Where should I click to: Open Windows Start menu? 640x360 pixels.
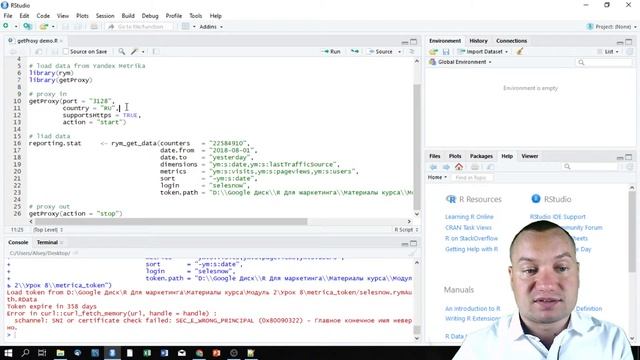(8, 353)
